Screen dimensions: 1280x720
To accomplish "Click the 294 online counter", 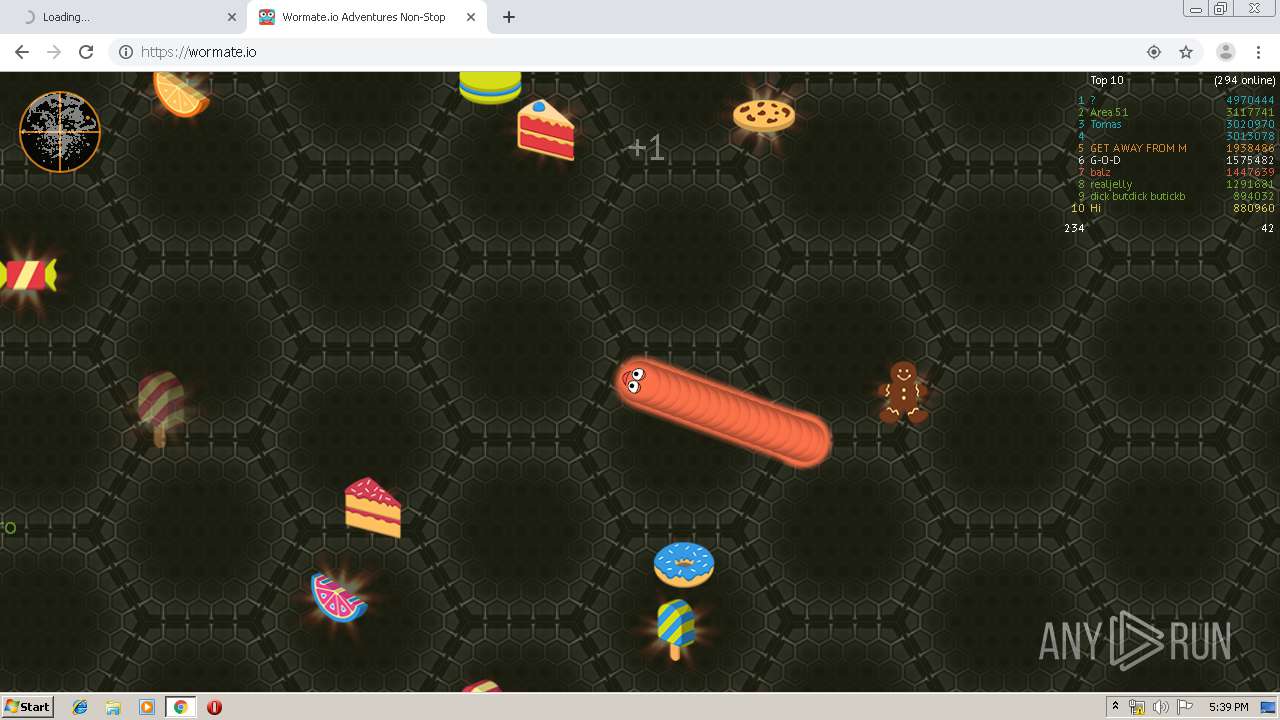I will pyautogui.click(x=1245, y=80).
